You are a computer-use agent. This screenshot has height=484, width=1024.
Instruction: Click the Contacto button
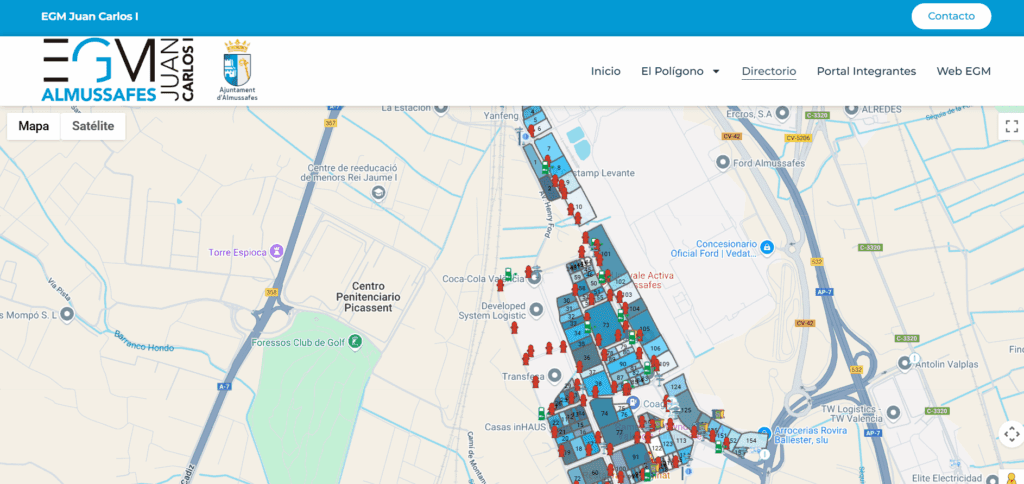tap(951, 16)
